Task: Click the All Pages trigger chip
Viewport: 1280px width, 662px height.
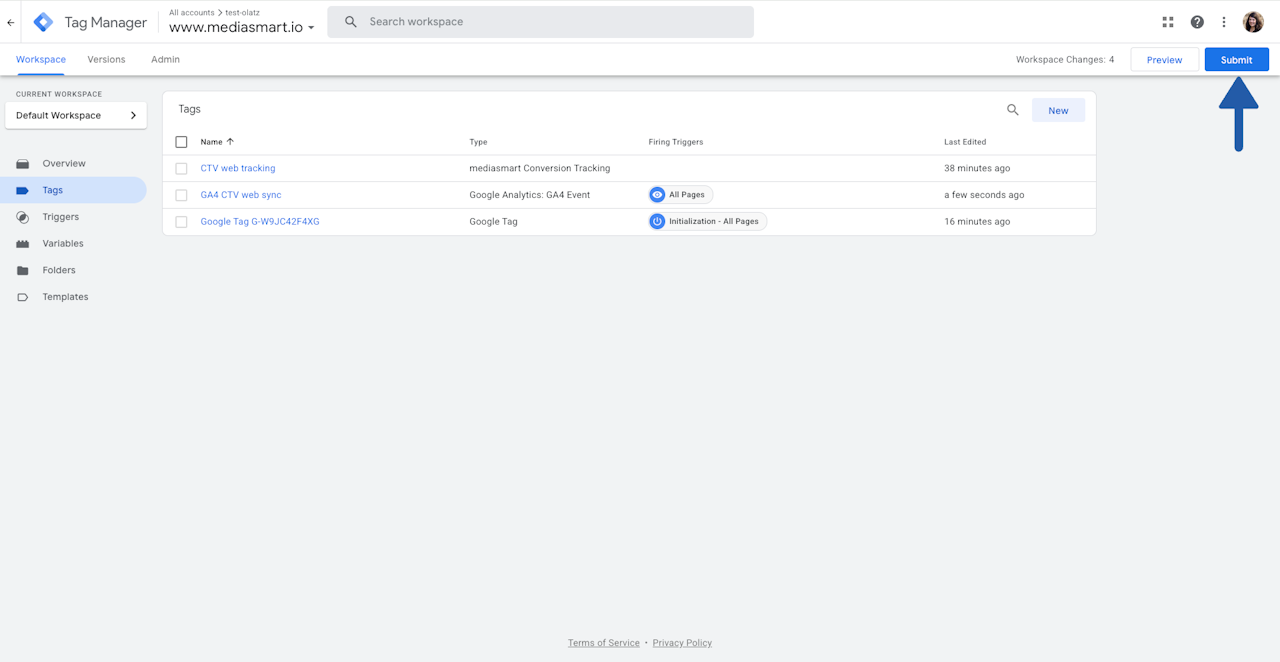Action: point(680,195)
